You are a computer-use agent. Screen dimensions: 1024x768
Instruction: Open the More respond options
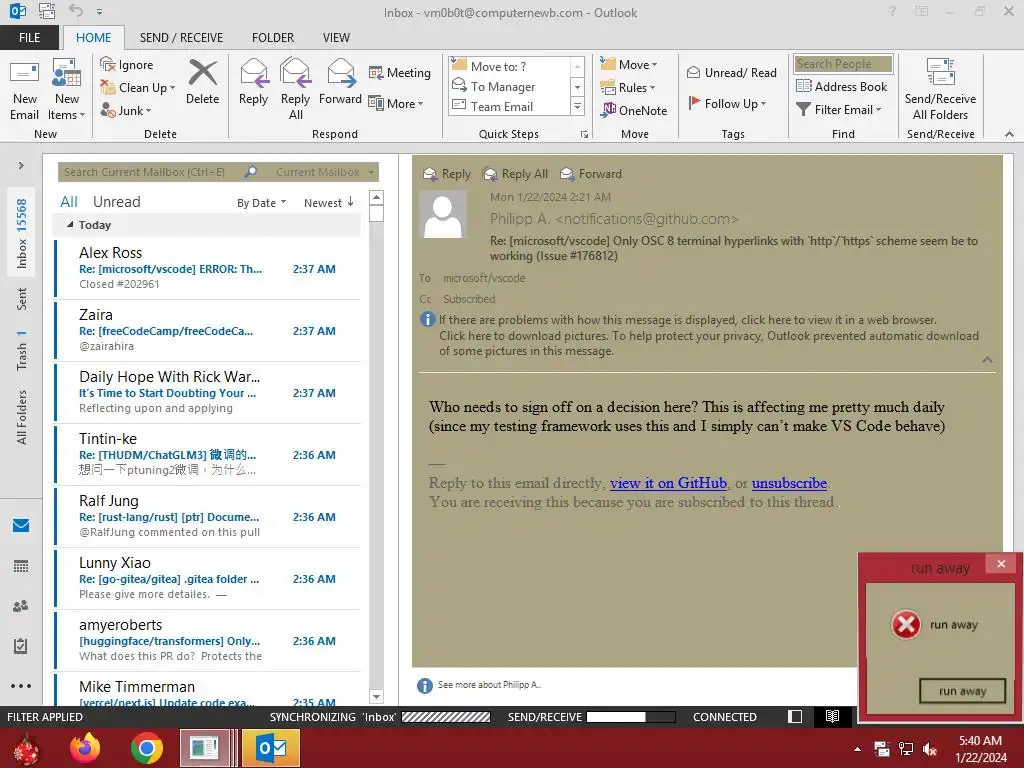click(396, 103)
